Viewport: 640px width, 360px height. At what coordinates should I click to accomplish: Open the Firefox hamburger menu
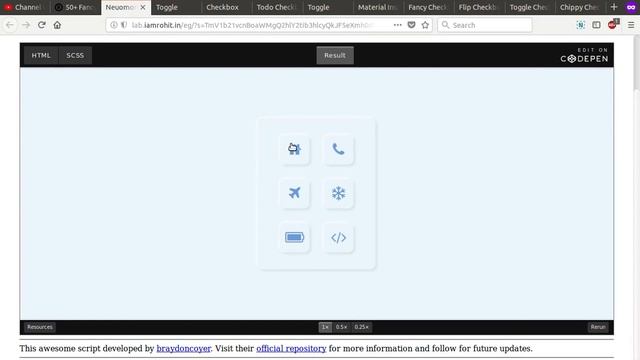pyautogui.click(x=631, y=25)
